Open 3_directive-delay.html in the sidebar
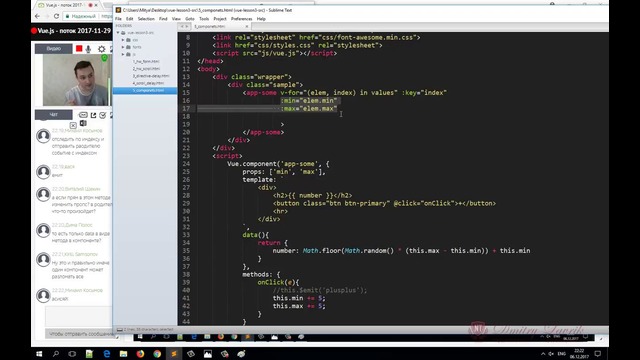This screenshot has height=360, width=640. click(x=151, y=76)
